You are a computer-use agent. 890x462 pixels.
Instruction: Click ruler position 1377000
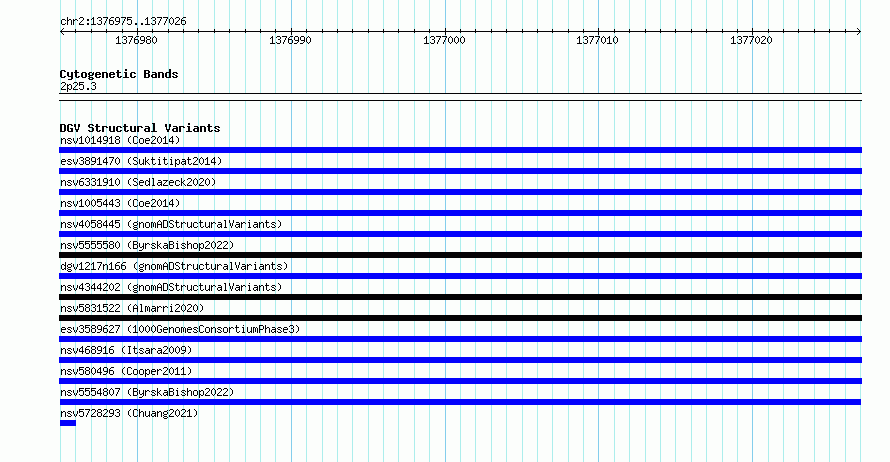(x=444, y=40)
